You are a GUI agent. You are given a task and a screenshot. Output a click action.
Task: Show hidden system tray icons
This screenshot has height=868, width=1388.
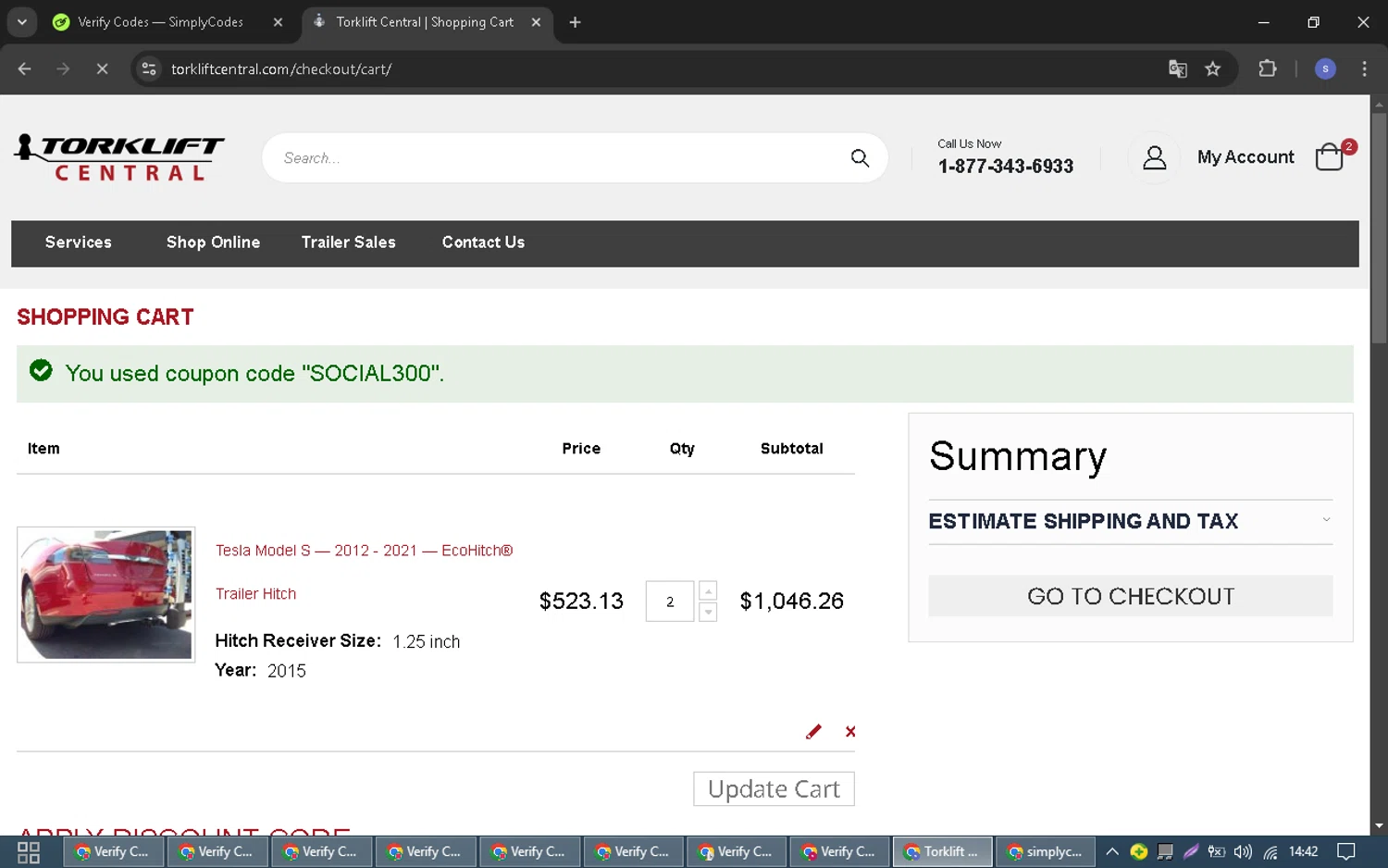(x=1112, y=851)
